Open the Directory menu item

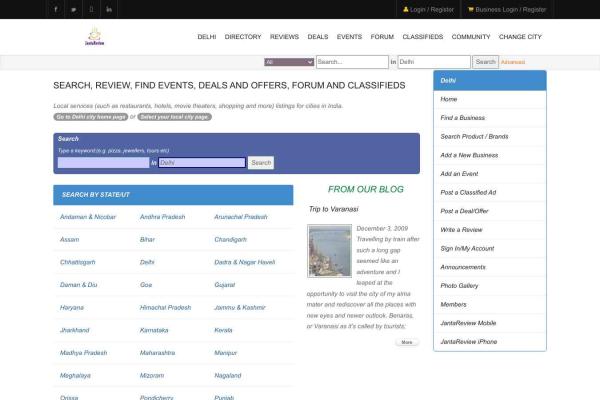243,36
